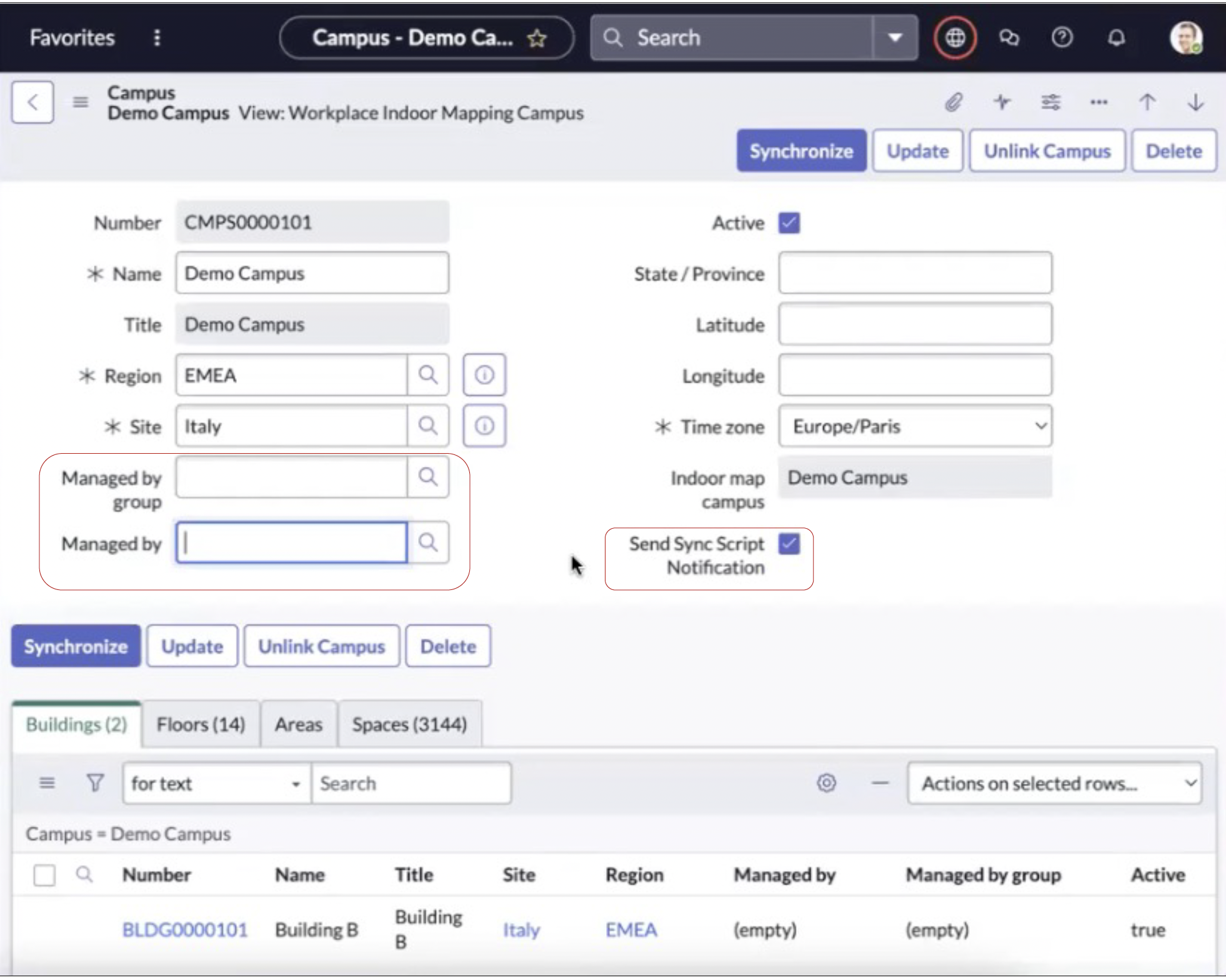Click the Longitude field
This screenshot has width=1226, height=980.
point(915,376)
